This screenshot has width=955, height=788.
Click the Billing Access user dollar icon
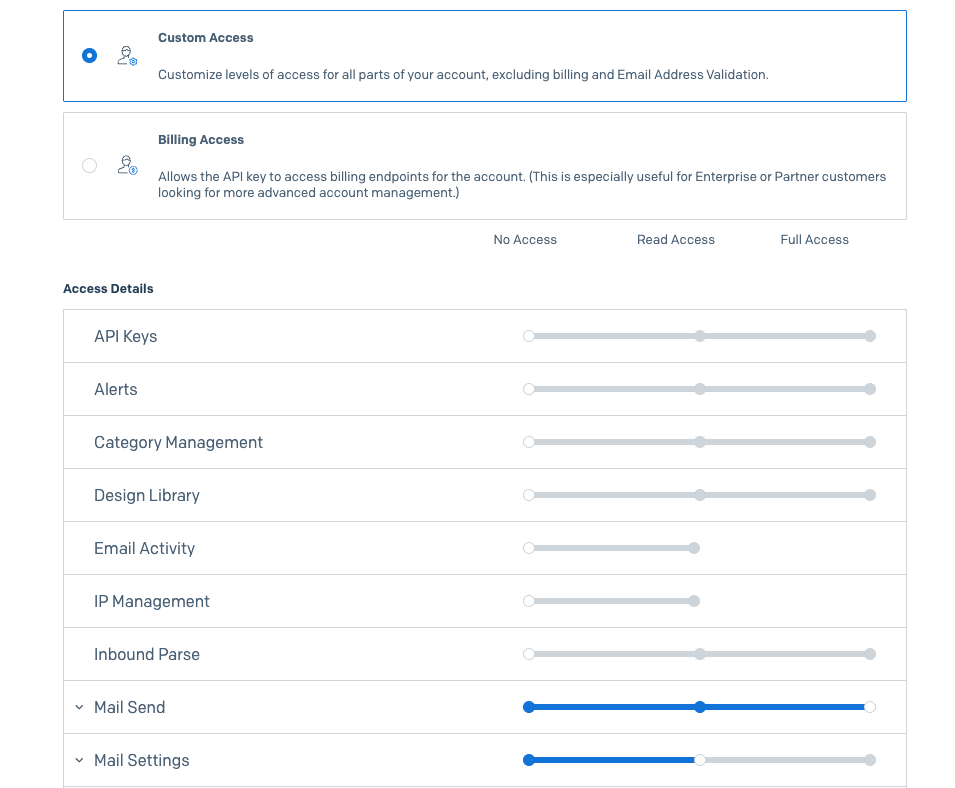pos(126,166)
